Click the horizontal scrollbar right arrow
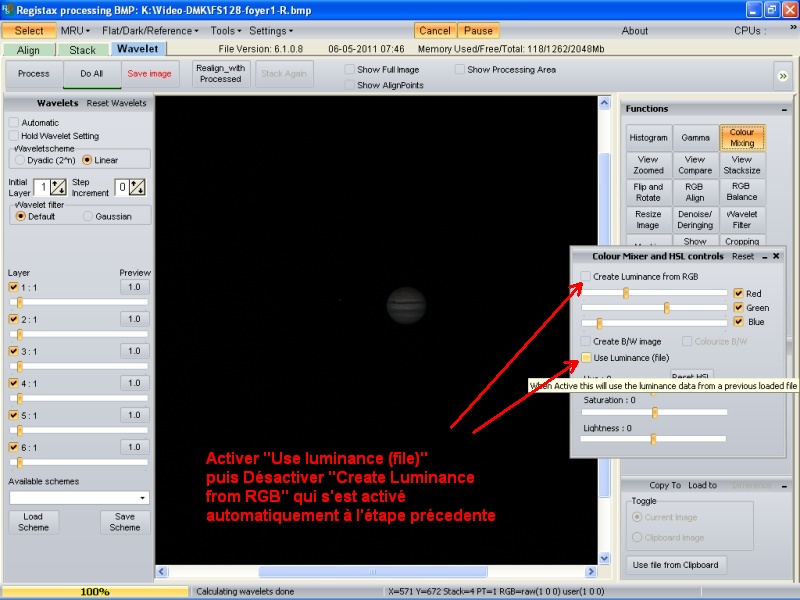800x600 pixels. (x=591, y=571)
